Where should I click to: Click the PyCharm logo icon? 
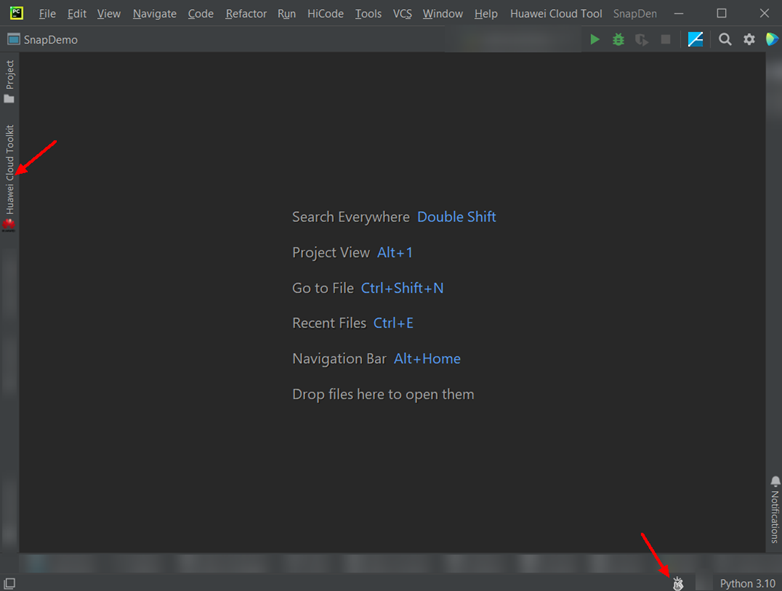16,13
